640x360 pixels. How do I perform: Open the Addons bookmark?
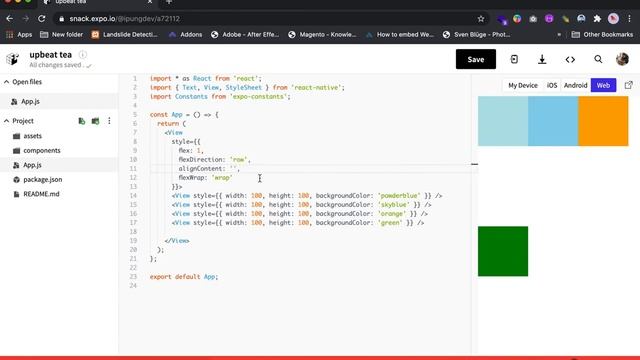[x=186, y=35]
